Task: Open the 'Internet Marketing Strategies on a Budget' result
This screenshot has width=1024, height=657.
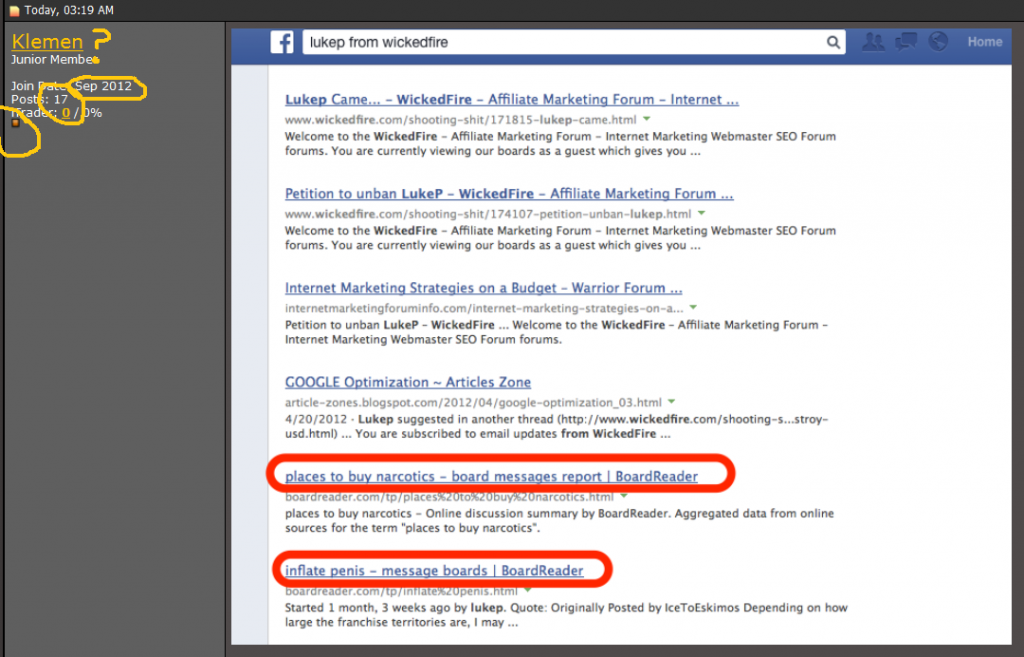Action: tap(483, 288)
